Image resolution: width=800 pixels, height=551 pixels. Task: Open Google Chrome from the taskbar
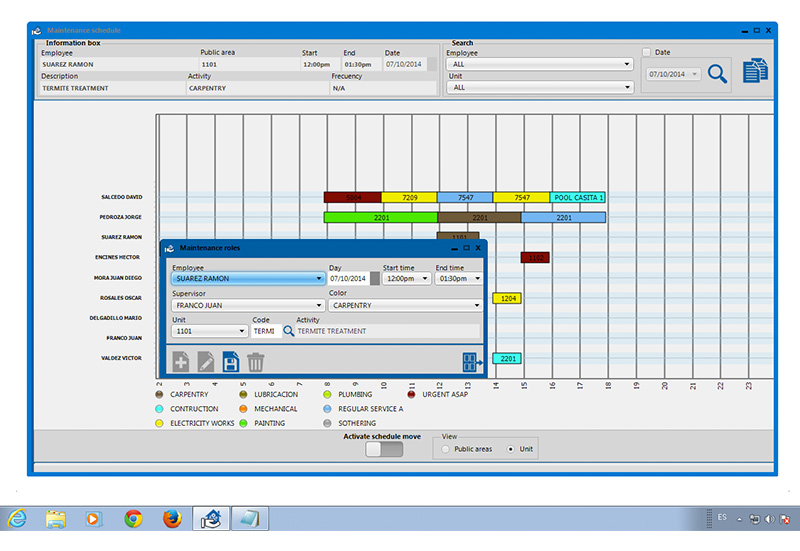[133, 518]
